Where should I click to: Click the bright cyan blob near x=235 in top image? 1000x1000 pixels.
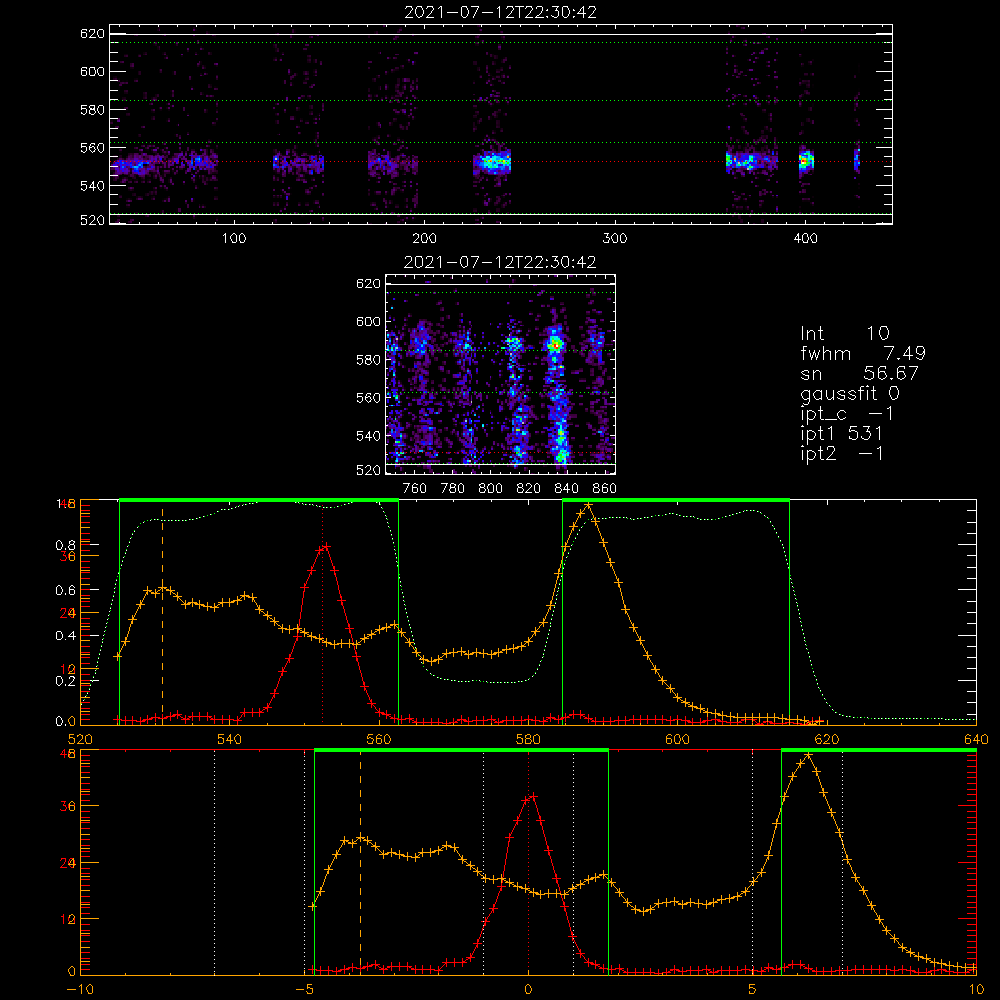492,163
